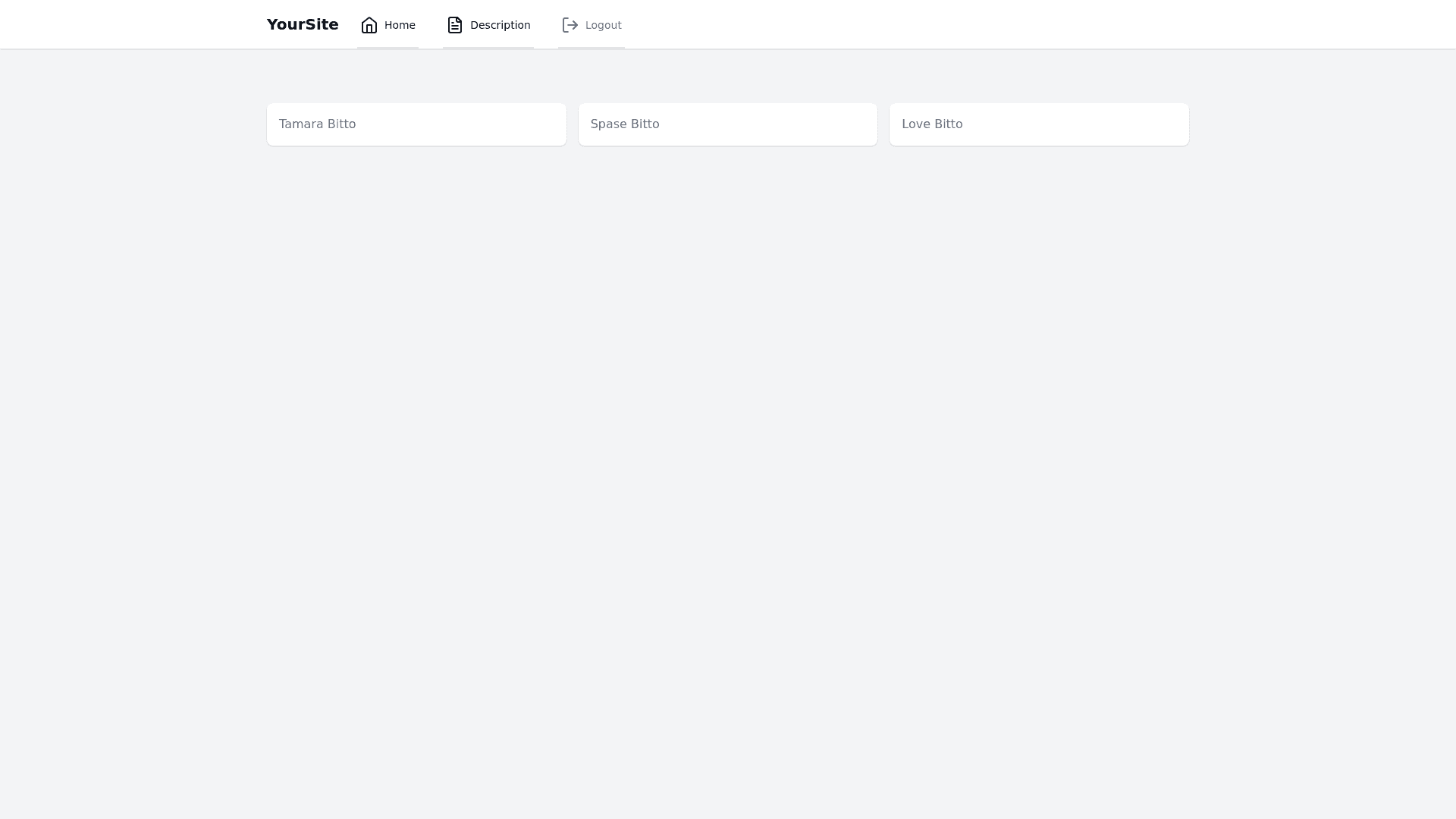Open the Home text link
This screenshot has width=1456, height=819.
pos(400,25)
